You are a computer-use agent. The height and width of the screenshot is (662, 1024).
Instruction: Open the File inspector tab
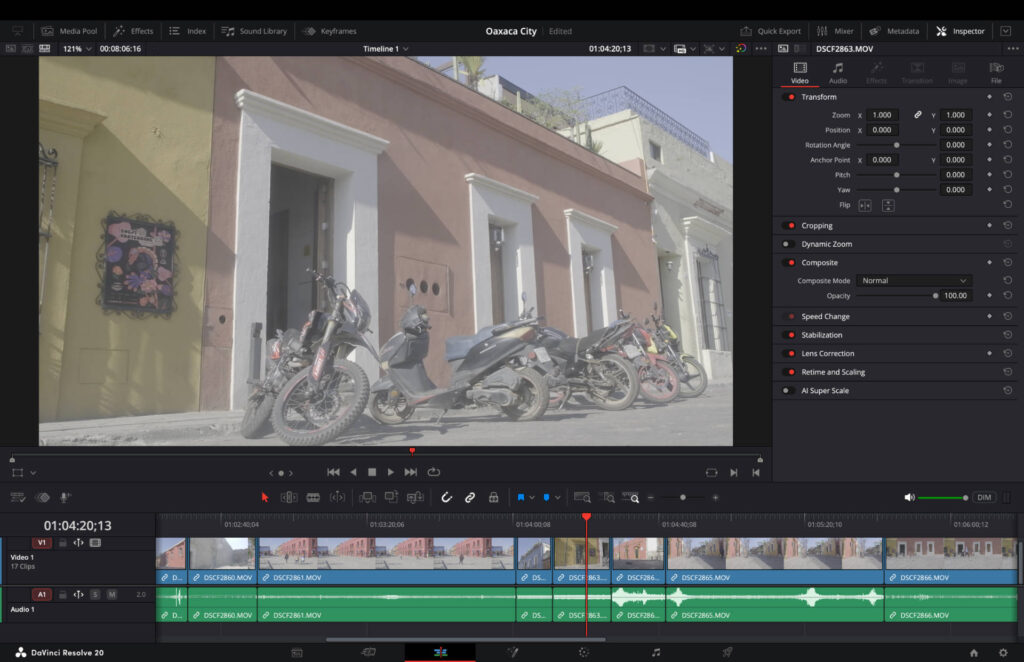point(996,73)
